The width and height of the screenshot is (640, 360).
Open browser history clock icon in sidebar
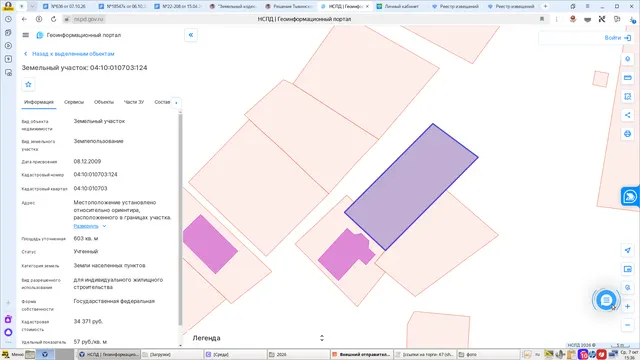pos(8,19)
